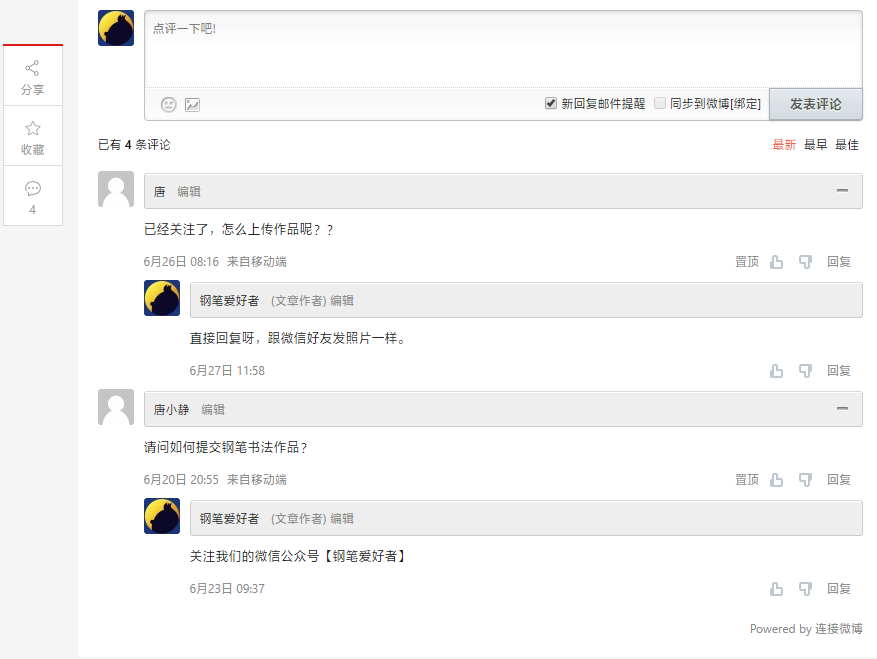Screen dimensions: 877x659
Task: Thumbs down 唐小静's comment
Action: coord(805,479)
